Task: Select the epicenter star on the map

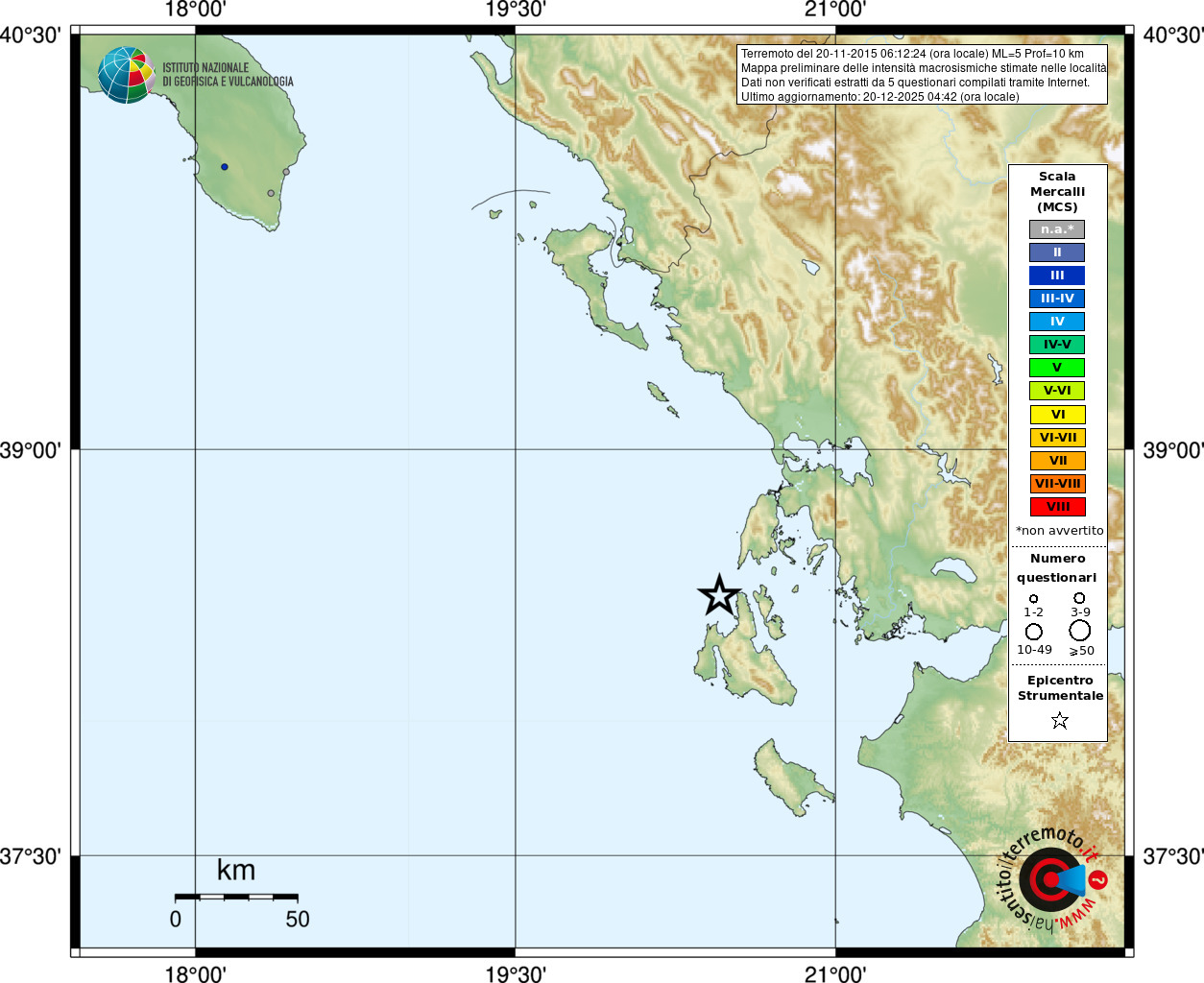Action: tap(719, 596)
